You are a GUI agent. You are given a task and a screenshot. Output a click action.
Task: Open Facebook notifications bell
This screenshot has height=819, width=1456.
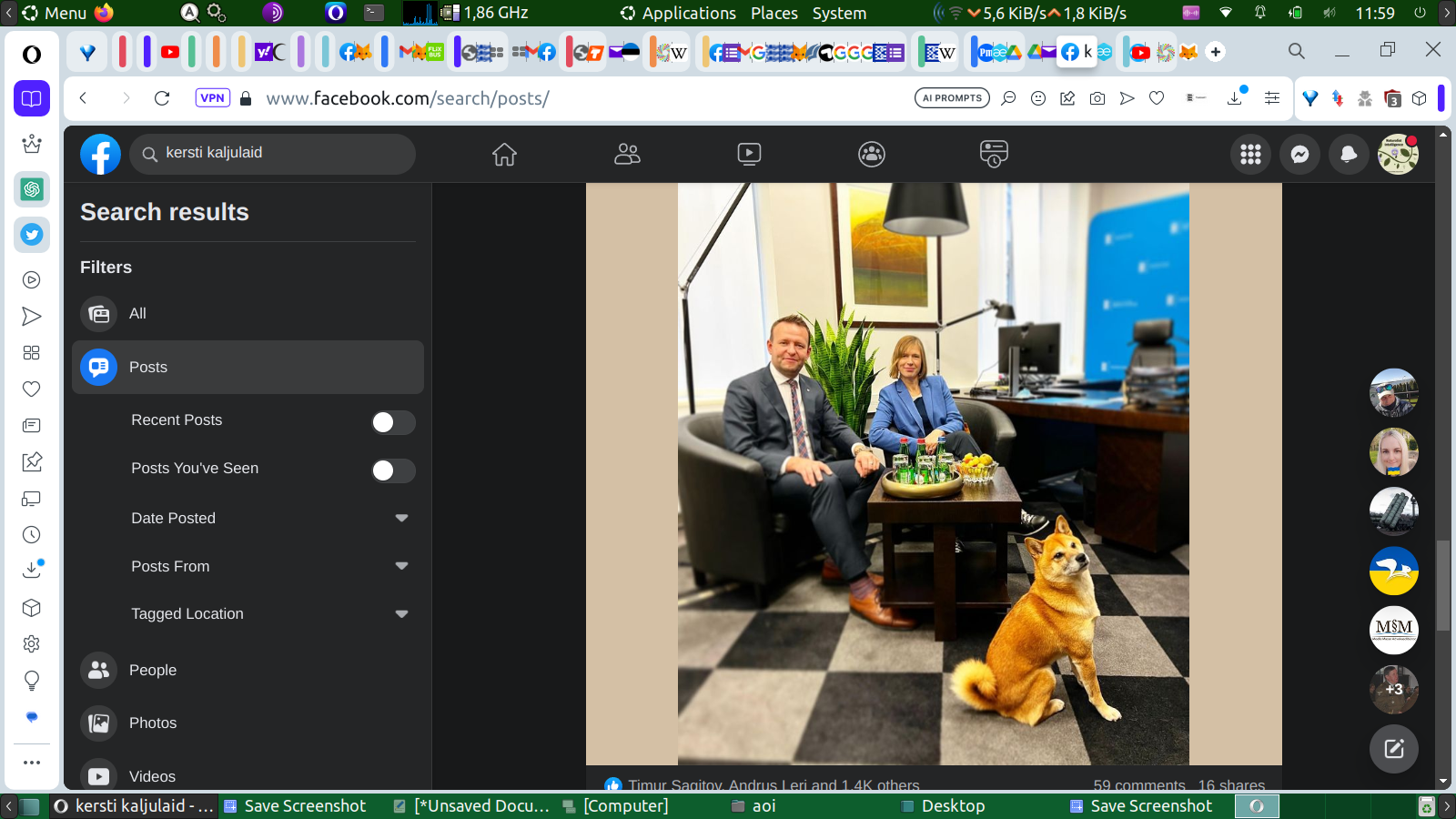click(x=1349, y=155)
